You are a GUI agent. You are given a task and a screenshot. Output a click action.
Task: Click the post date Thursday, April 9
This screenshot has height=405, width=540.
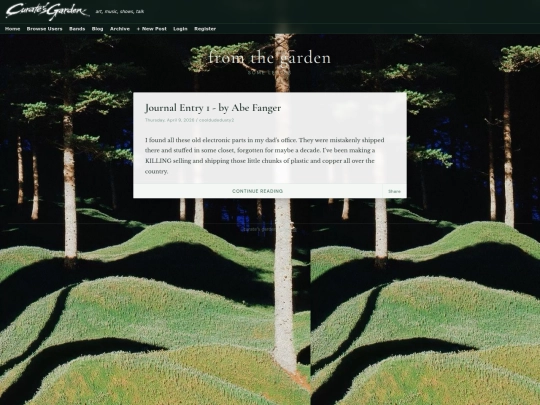point(169,120)
